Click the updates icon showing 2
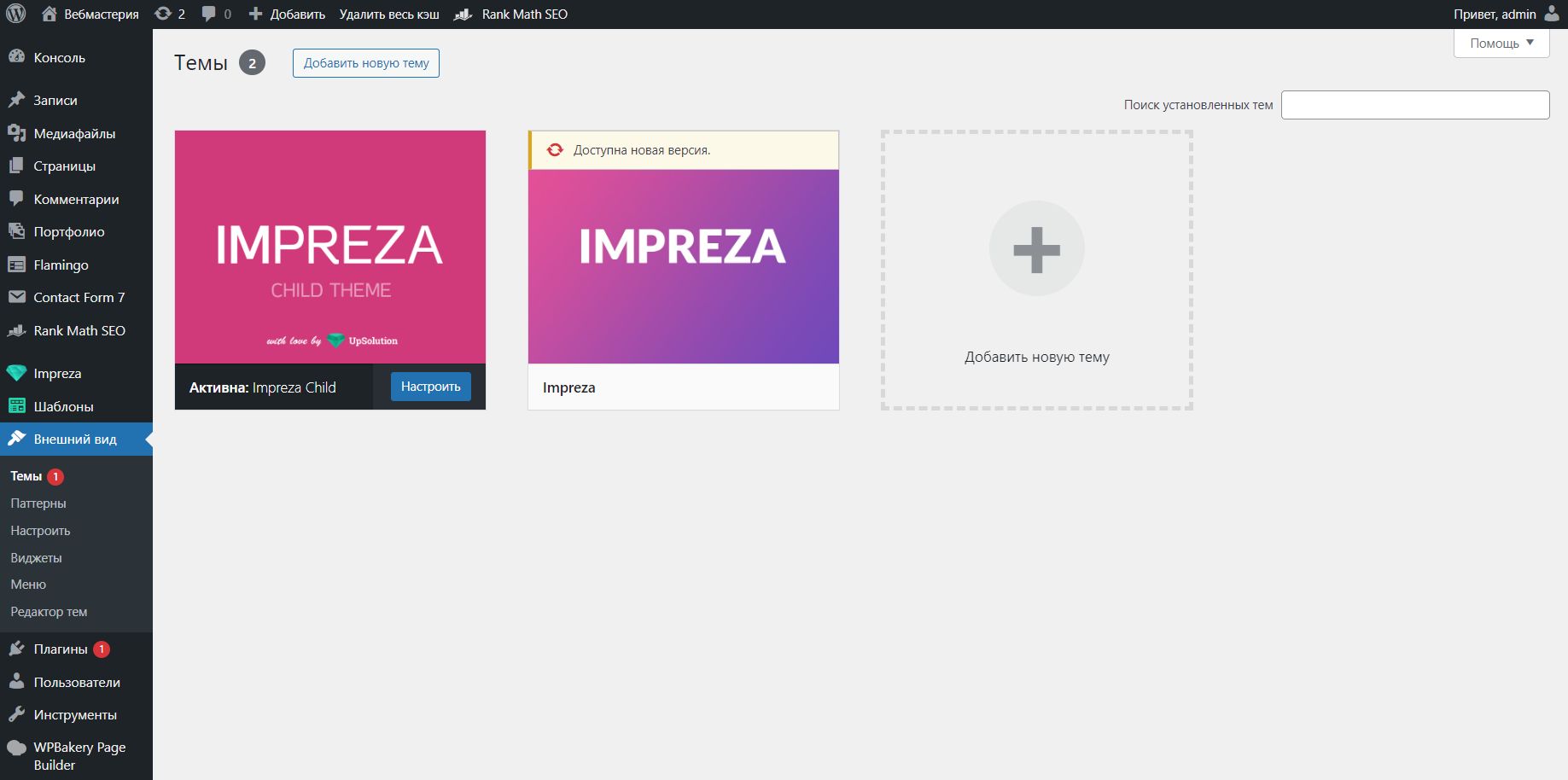This screenshot has height=780, width=1568. coord(163,14)
